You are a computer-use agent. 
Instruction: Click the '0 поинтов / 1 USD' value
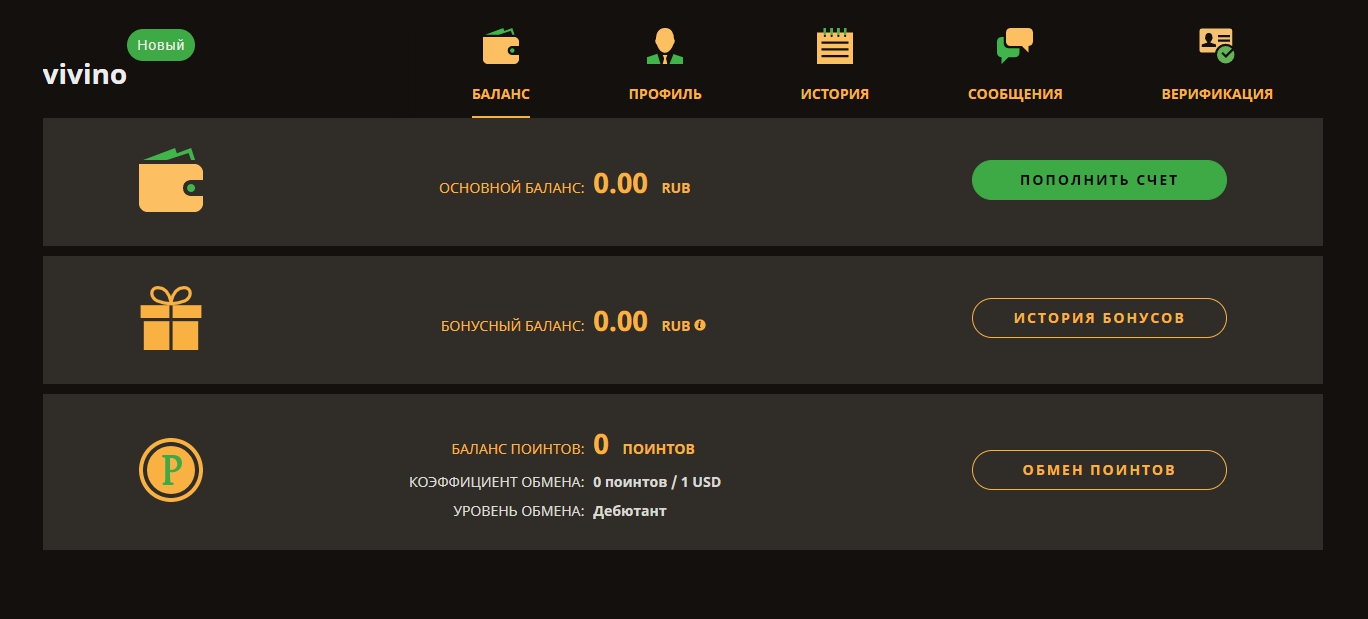pyautogui.click(x=657, y=482)
